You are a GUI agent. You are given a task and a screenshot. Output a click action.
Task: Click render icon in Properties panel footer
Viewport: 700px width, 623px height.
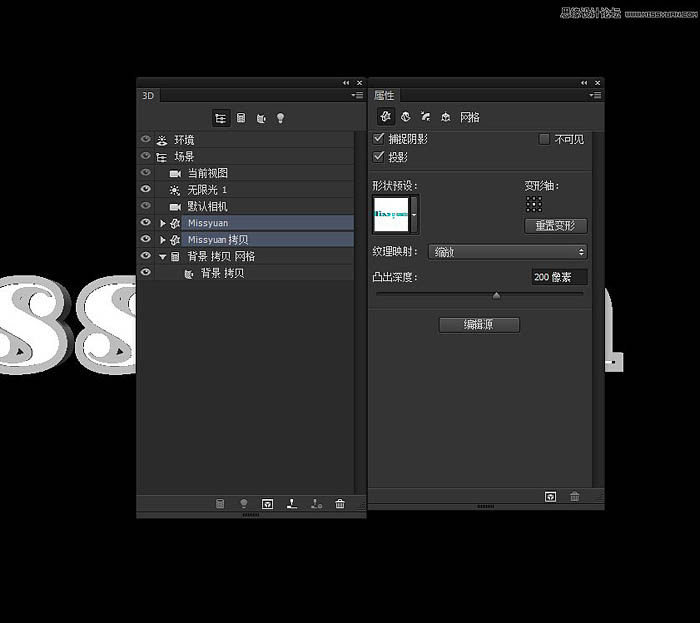coord(550,496)
